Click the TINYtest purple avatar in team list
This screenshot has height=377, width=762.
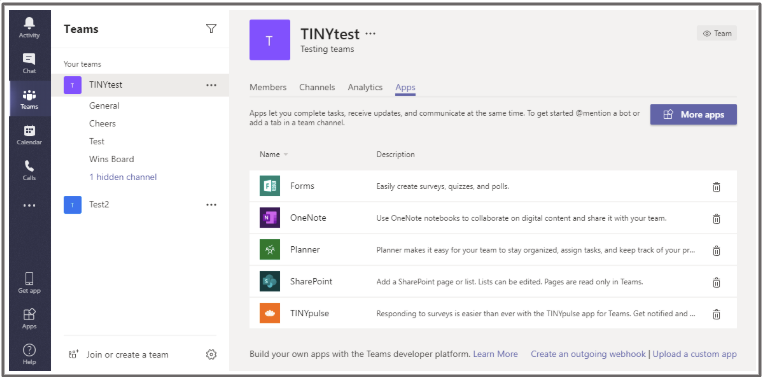(x=72, y=85)
